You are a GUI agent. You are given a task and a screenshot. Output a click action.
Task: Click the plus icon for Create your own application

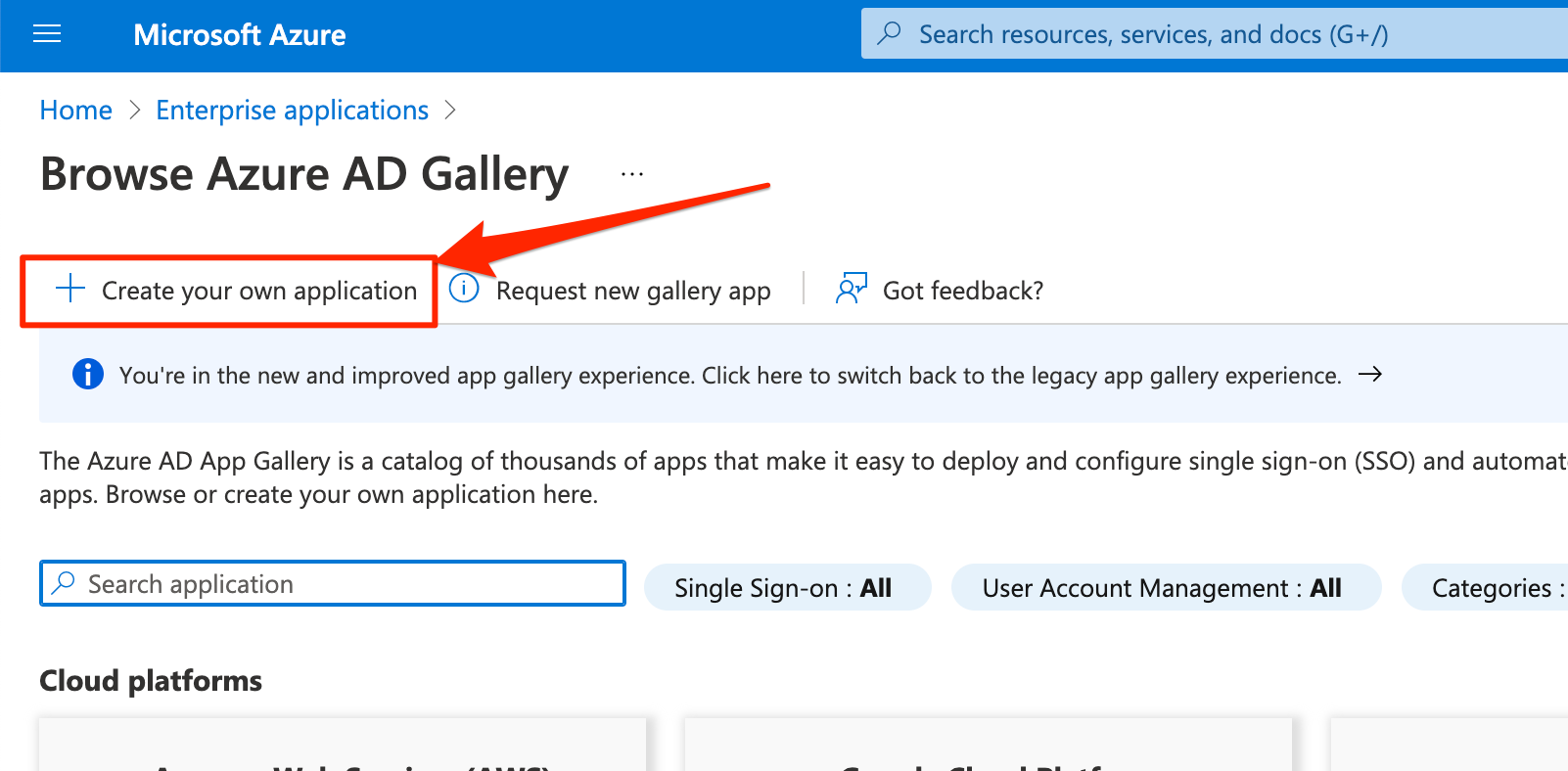70,289
